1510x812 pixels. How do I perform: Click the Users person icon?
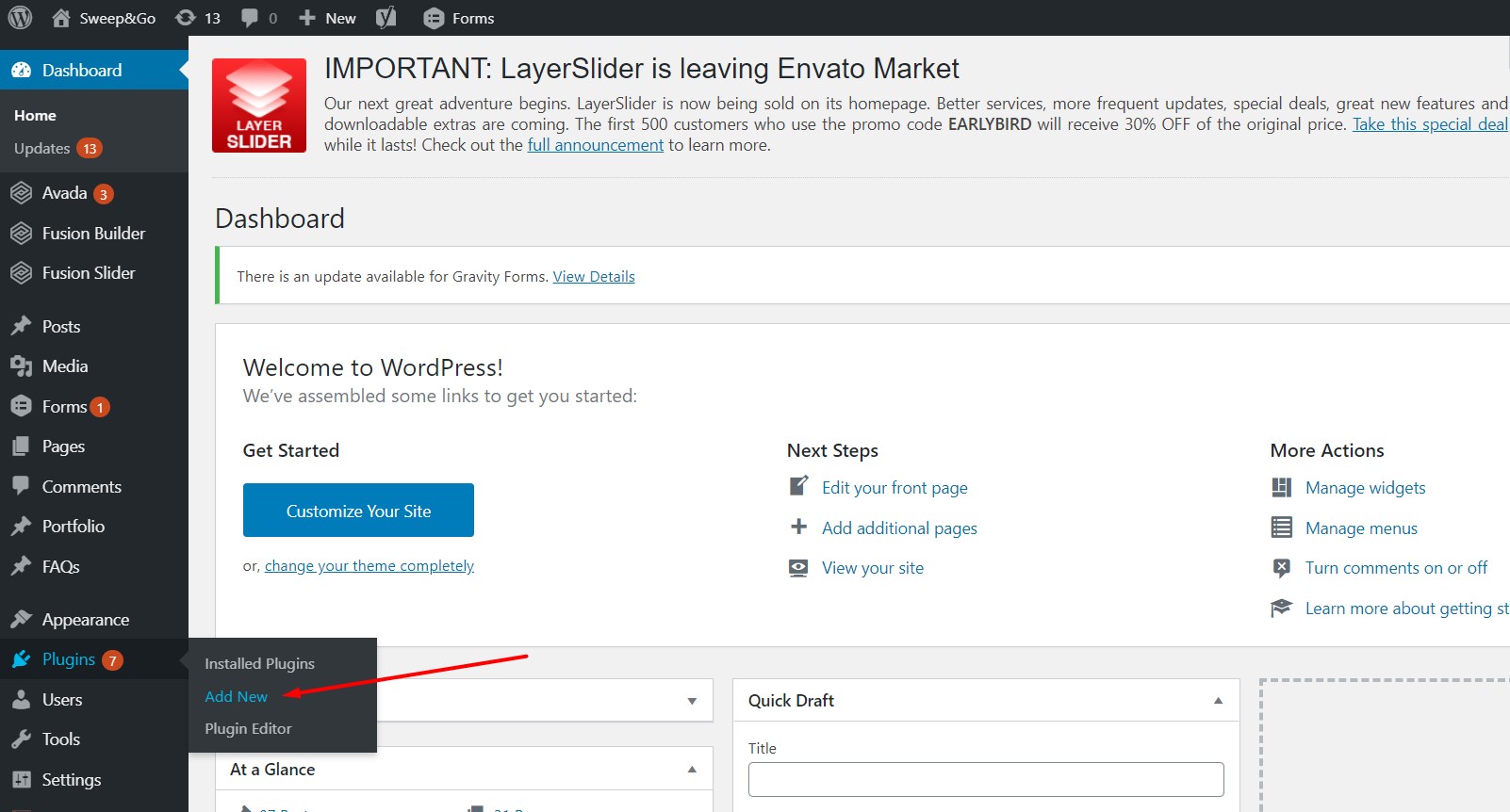click(x=21, y=700)
